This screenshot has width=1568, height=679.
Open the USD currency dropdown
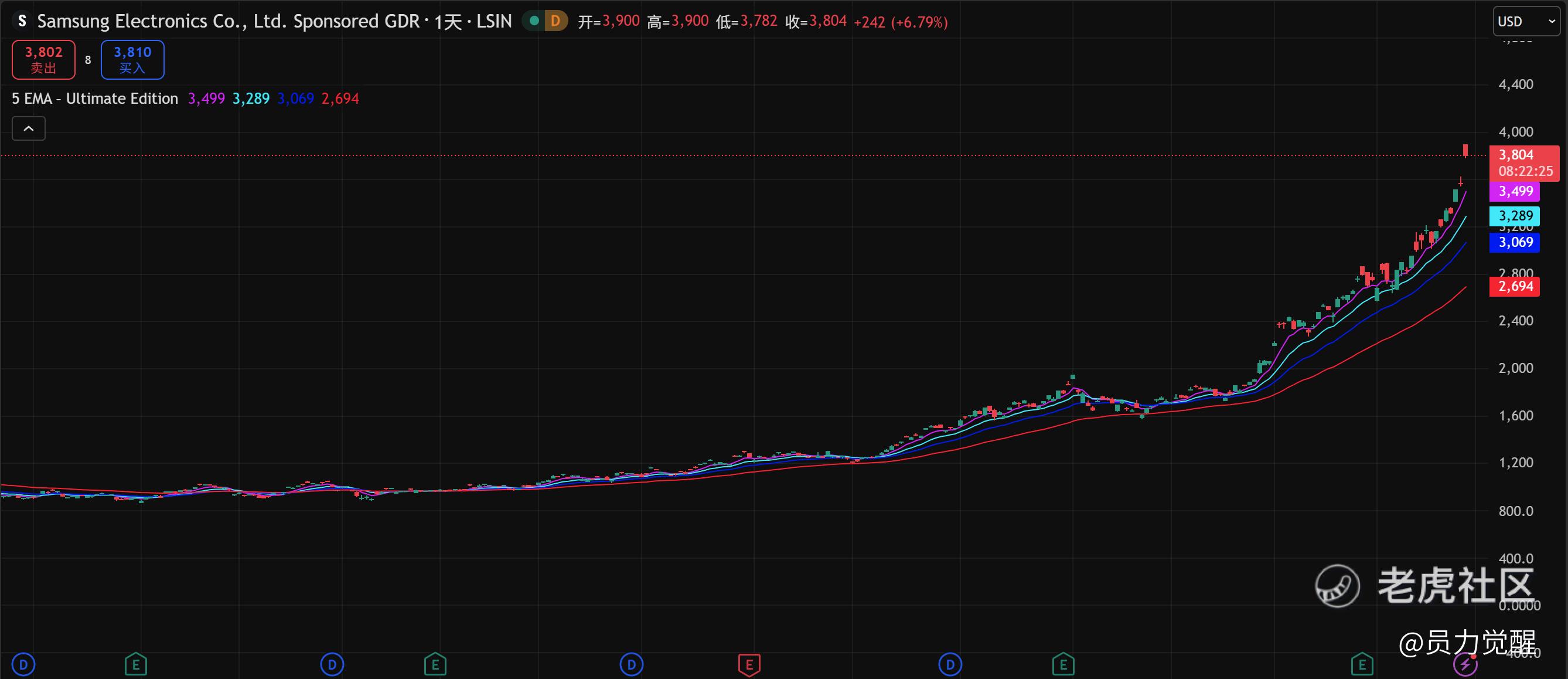pyautogui.click(x=1526, y=22)
